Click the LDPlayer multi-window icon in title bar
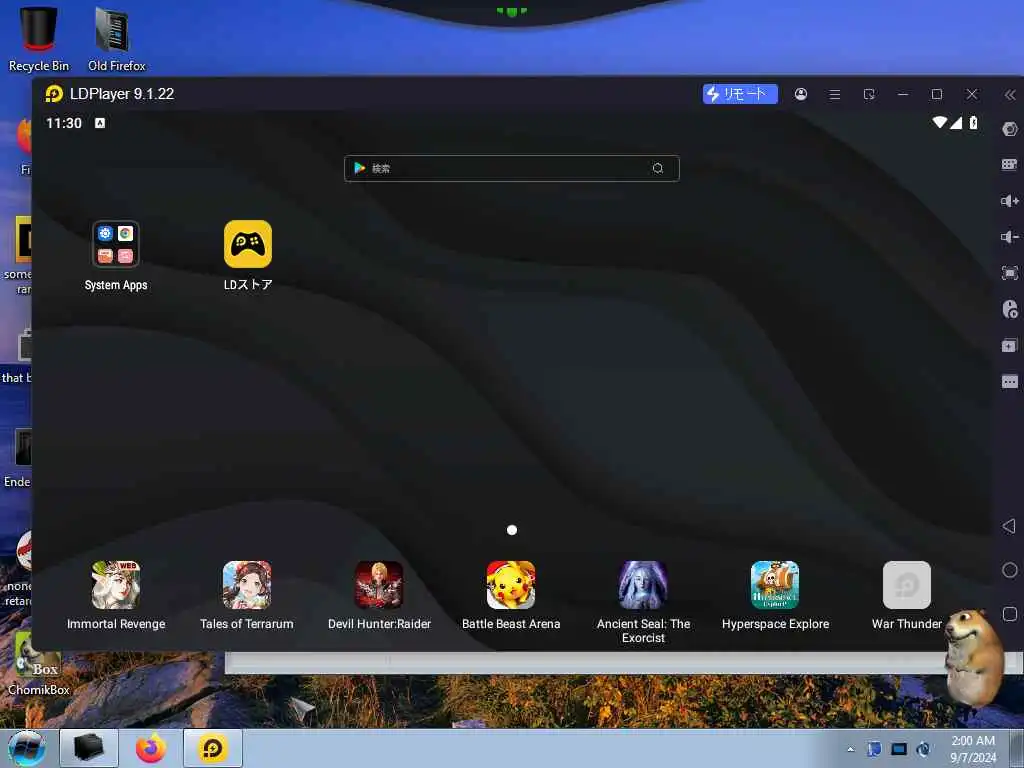 [x=869, y=95]
